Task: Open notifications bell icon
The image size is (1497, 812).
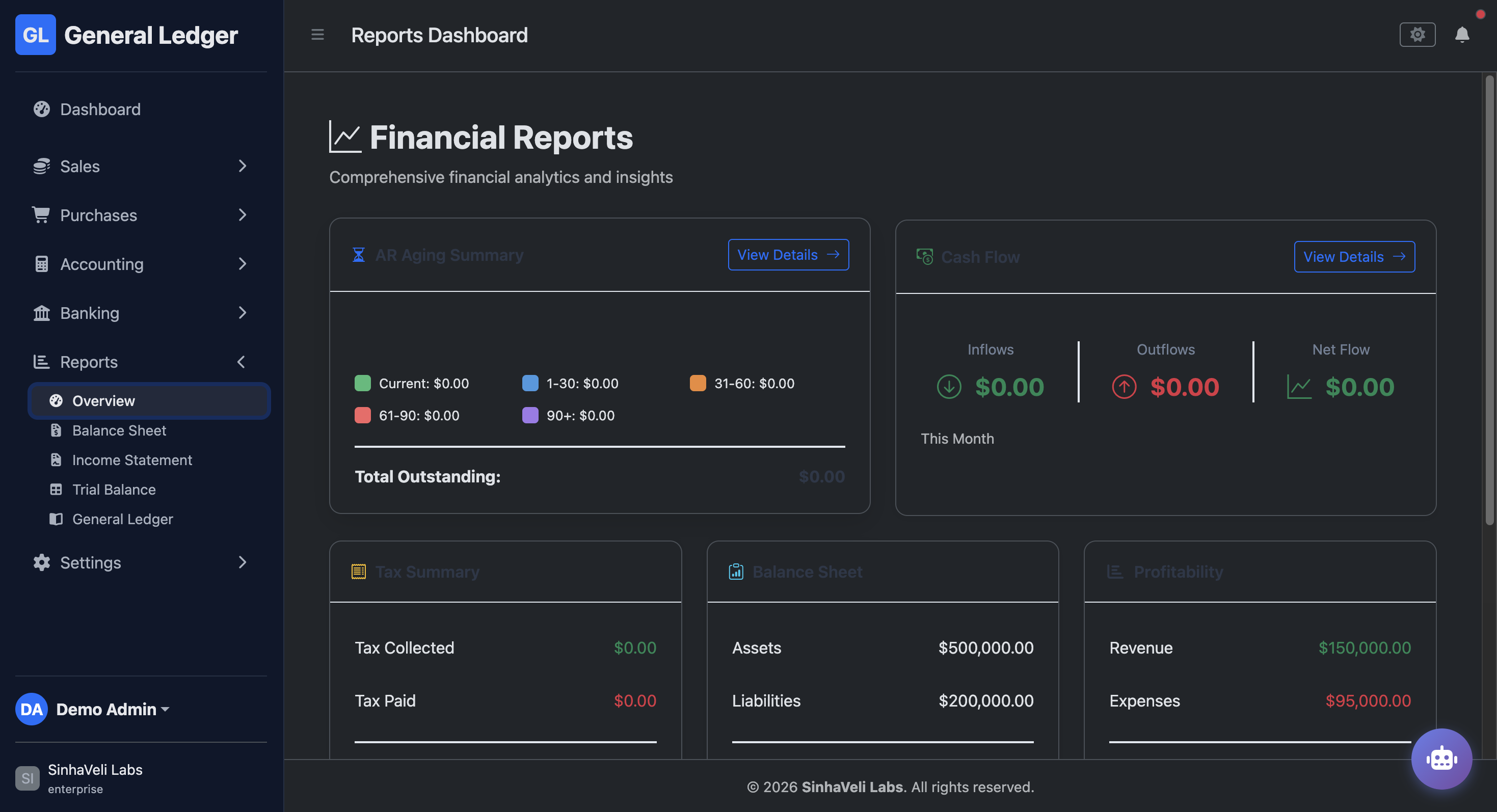Action: [1462, 35]
